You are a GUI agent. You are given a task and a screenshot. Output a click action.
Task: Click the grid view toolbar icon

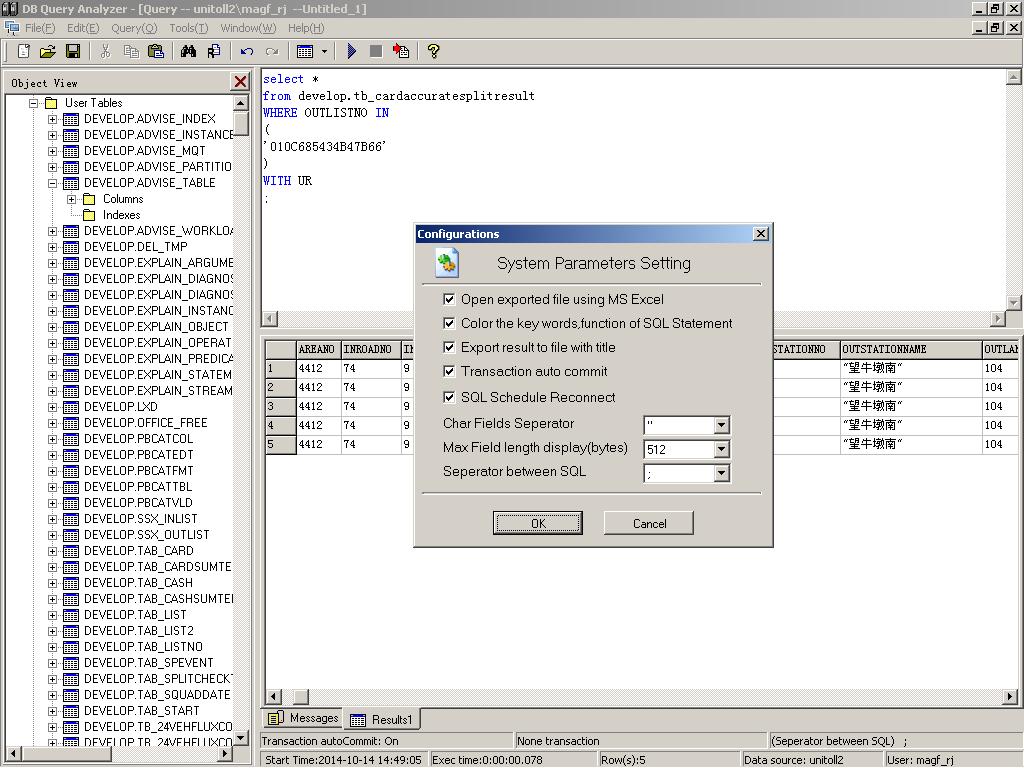tap(305, 51)
